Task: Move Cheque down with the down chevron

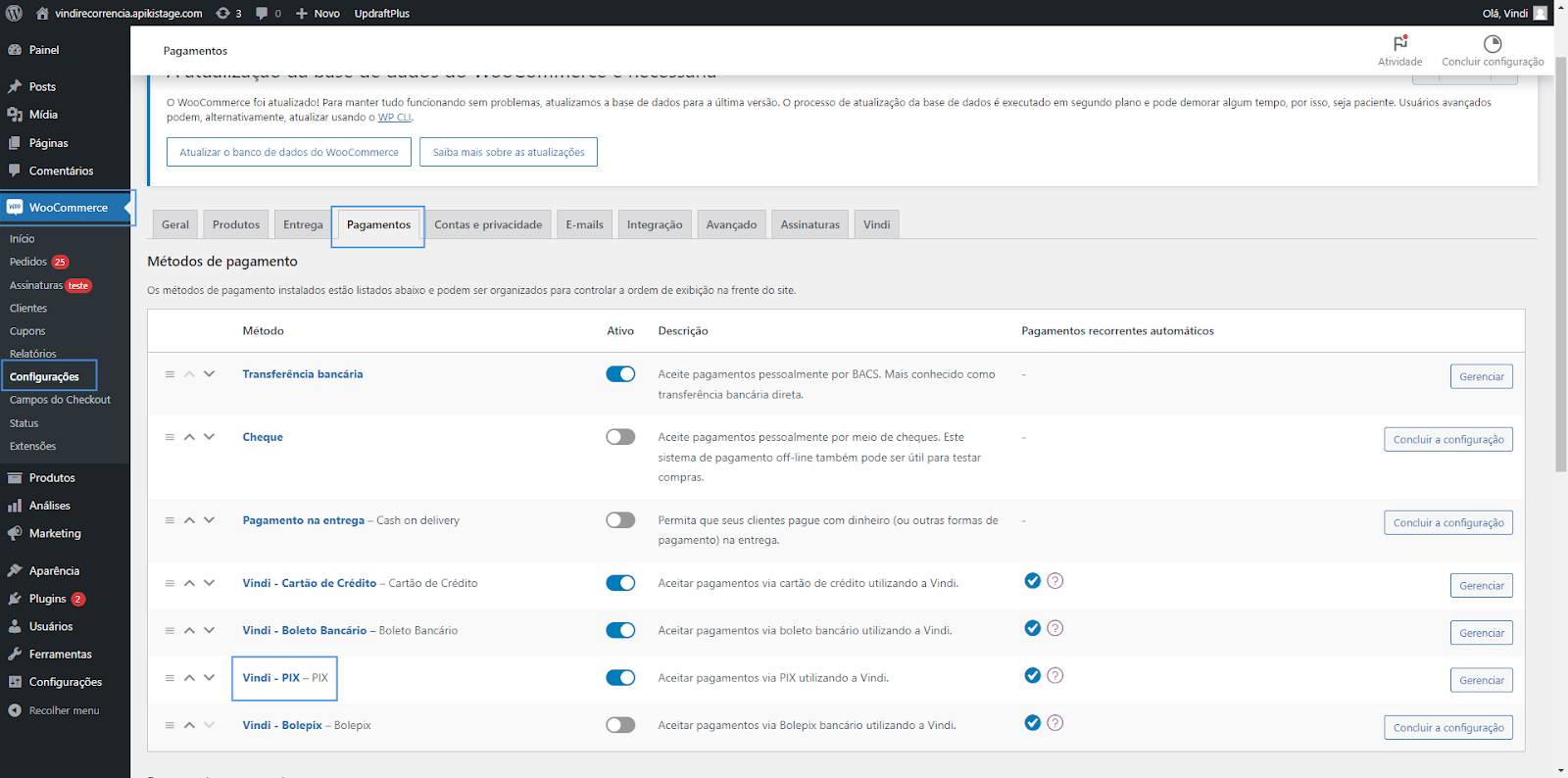Action: (209, 437)
